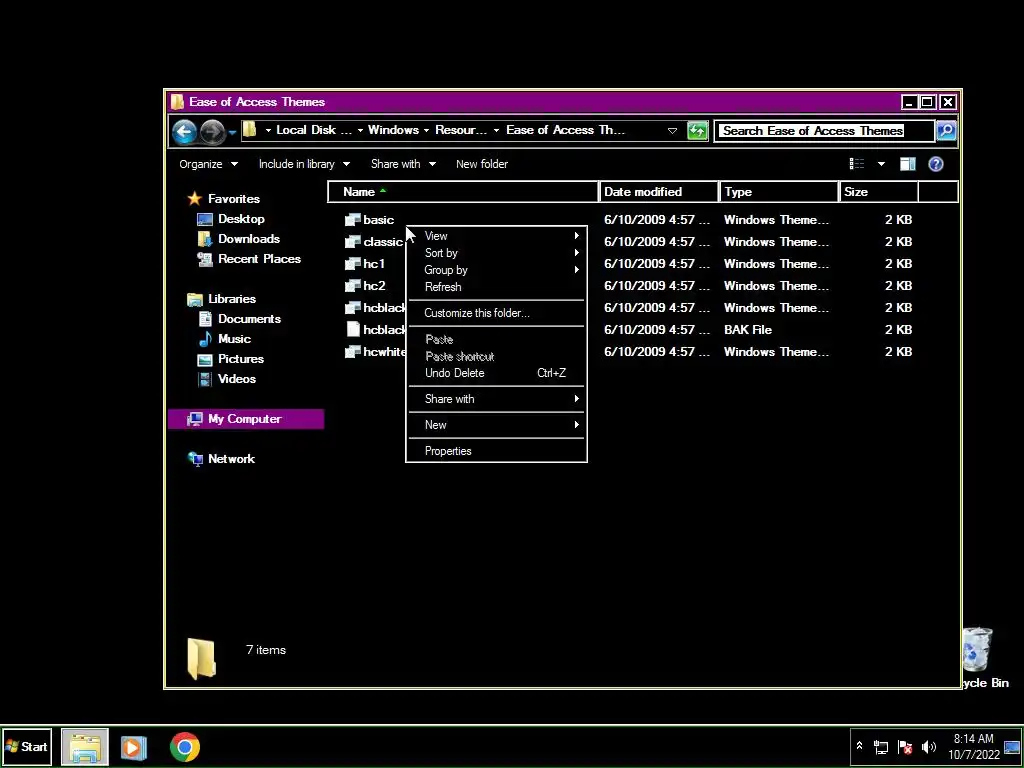Click the address bar folder icon
Viewport: 1024px width, 768px height.
point(249,130)
